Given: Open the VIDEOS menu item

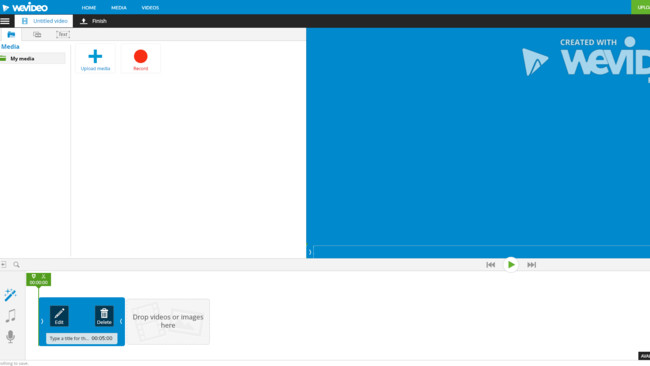Looking at the screenshot, I should click(x=150, y=7).
